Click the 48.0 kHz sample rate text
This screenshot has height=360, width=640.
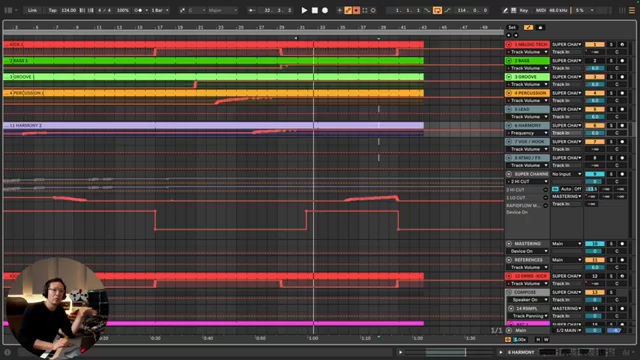coord(558,10)
